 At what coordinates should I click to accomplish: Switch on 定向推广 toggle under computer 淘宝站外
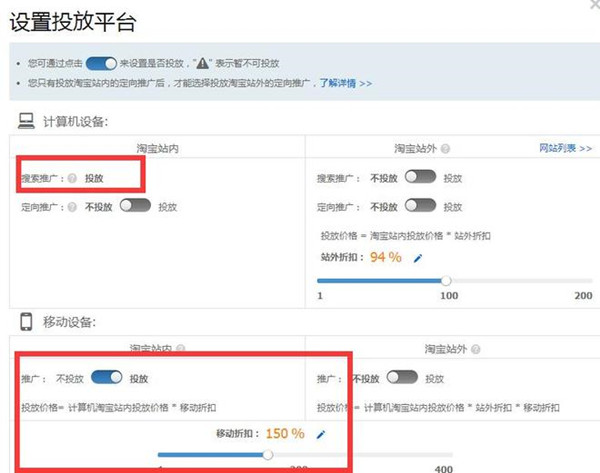click(x=420, y=206)
